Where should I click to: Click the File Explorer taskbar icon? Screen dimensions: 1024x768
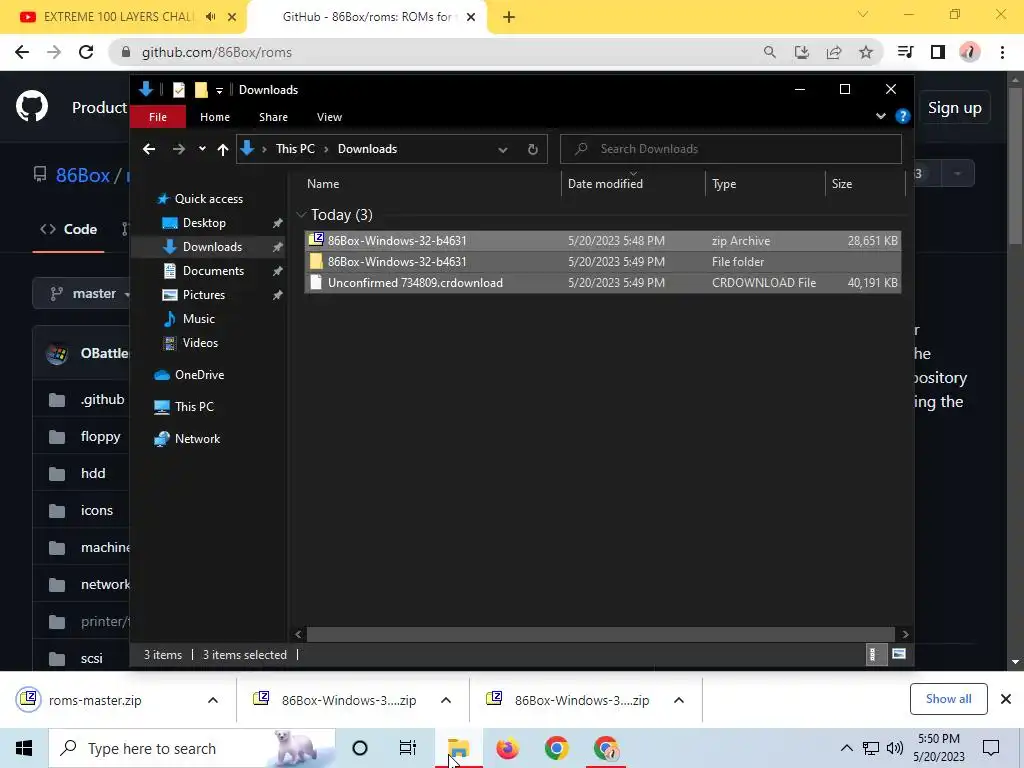click(x=458, y=748)
